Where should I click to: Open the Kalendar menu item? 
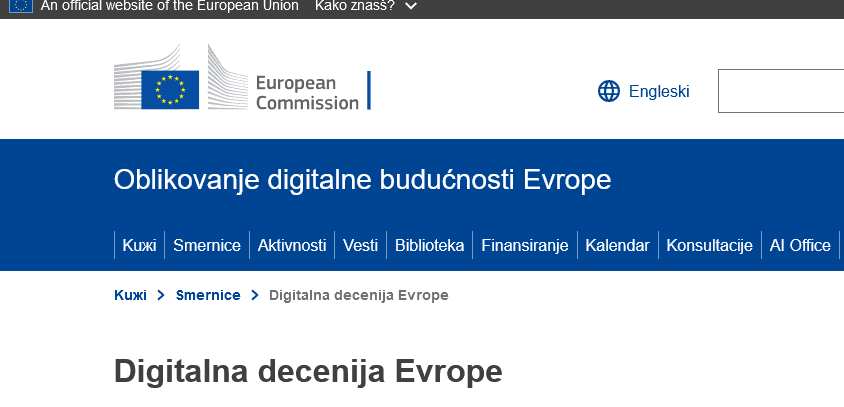(x=617, y=245)
